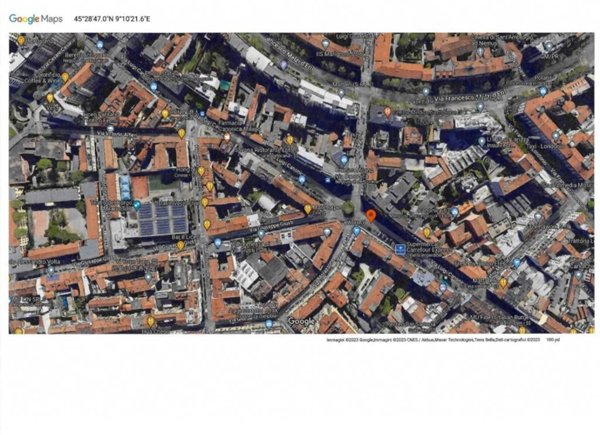Click the red dropped location pin
Viewport: 600px width, 435px height.
(370, 216)
